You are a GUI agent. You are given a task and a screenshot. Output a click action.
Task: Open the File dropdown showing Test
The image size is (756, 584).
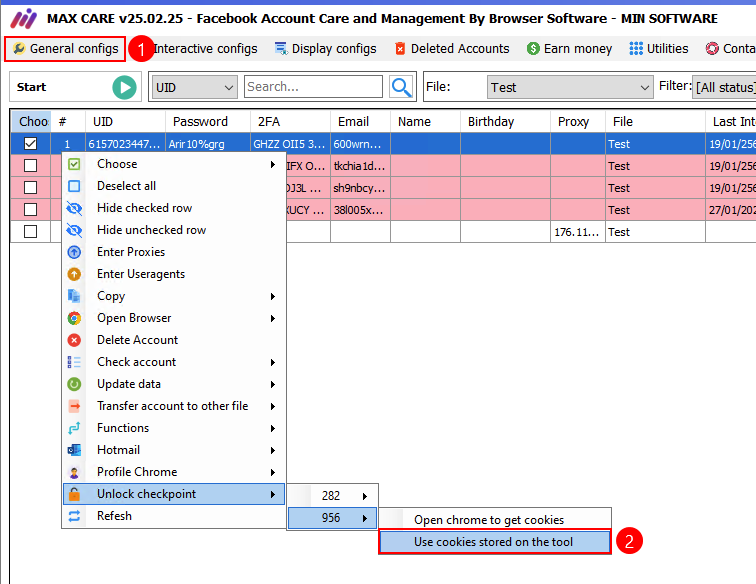[570, 87]
